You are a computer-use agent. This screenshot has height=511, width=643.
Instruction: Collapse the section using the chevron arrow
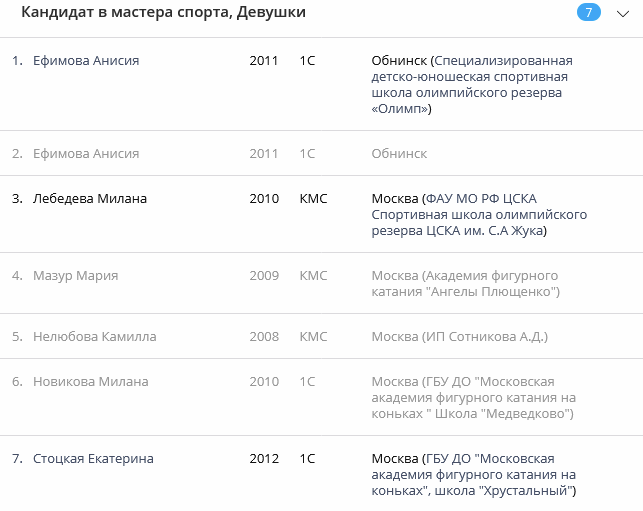tap(621, 13)
